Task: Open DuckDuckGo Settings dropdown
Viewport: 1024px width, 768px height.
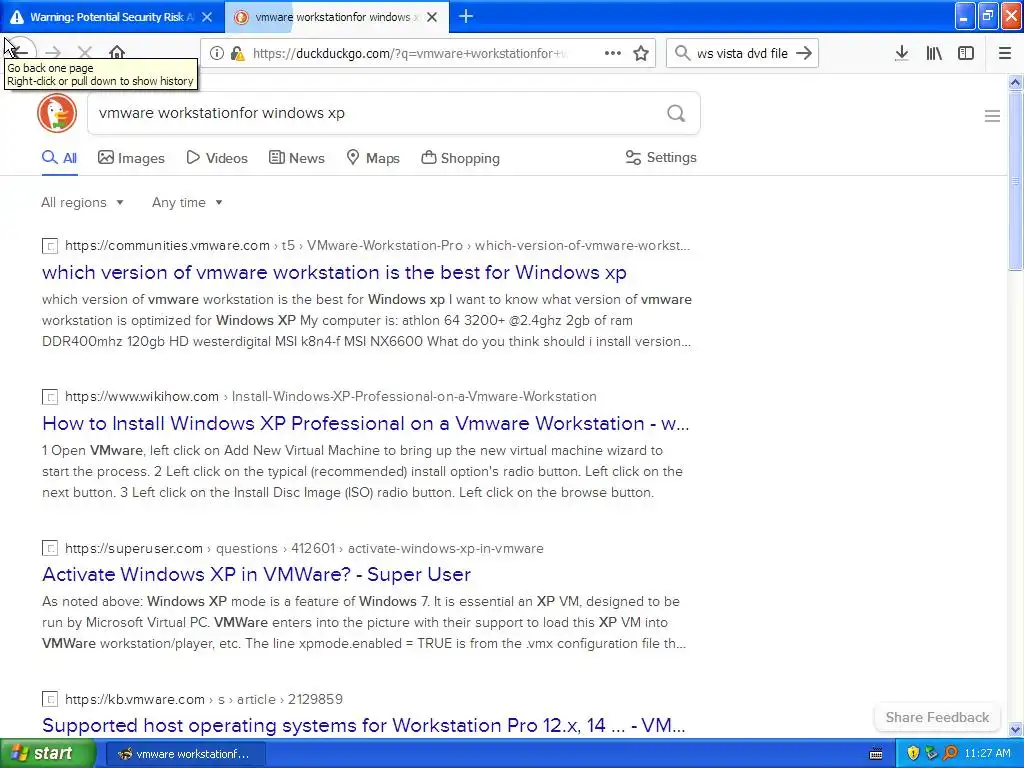Action: tap(661, 157)
